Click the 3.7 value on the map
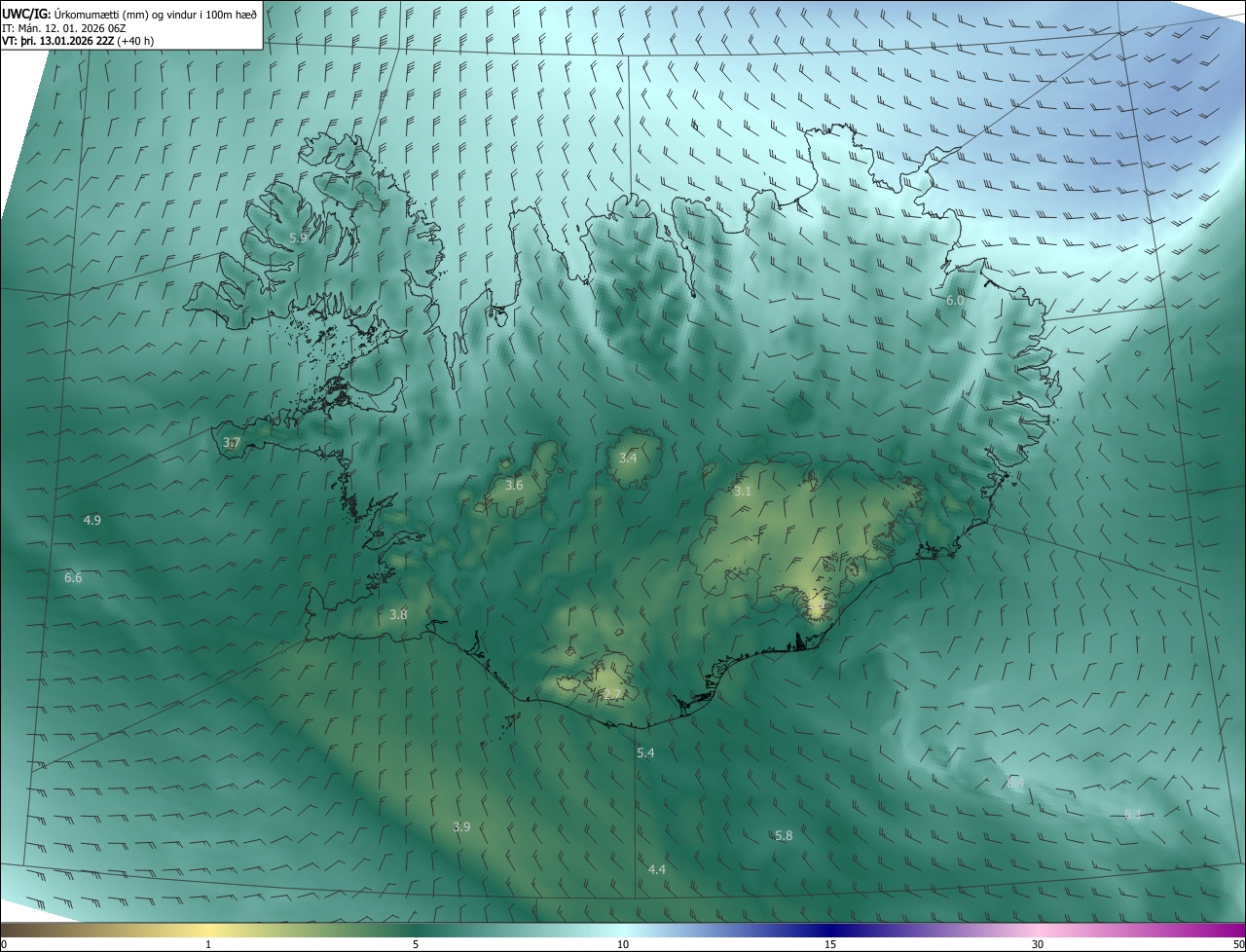Screen dimensions: 1246x952 232,442
